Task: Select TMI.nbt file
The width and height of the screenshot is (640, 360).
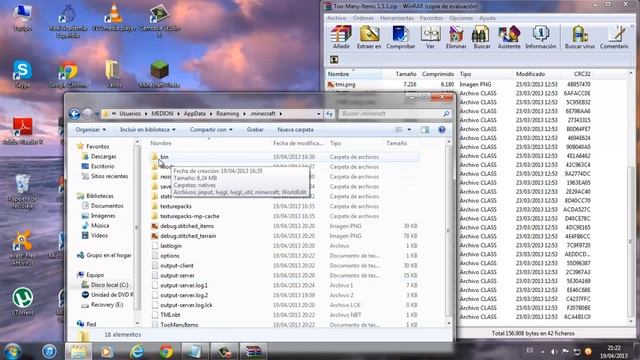Action: point(170,315)
